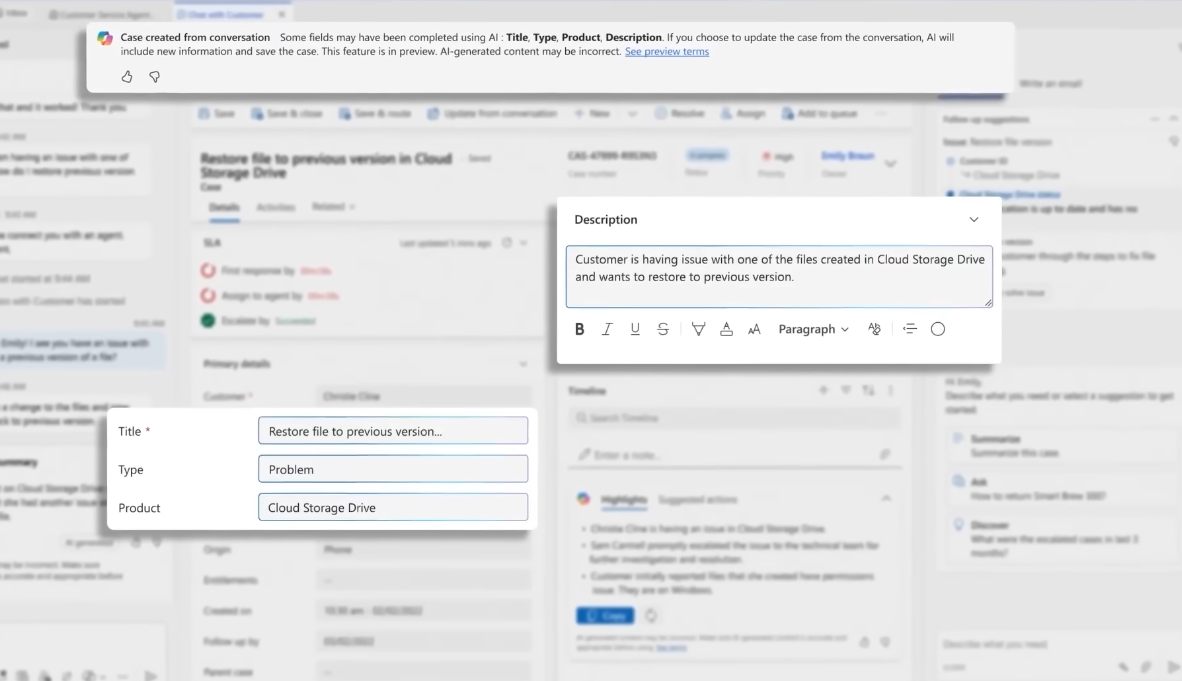Screen dimensions: 1182x681
Task: Clear formatting with the eraser icon
Action: 874,329
